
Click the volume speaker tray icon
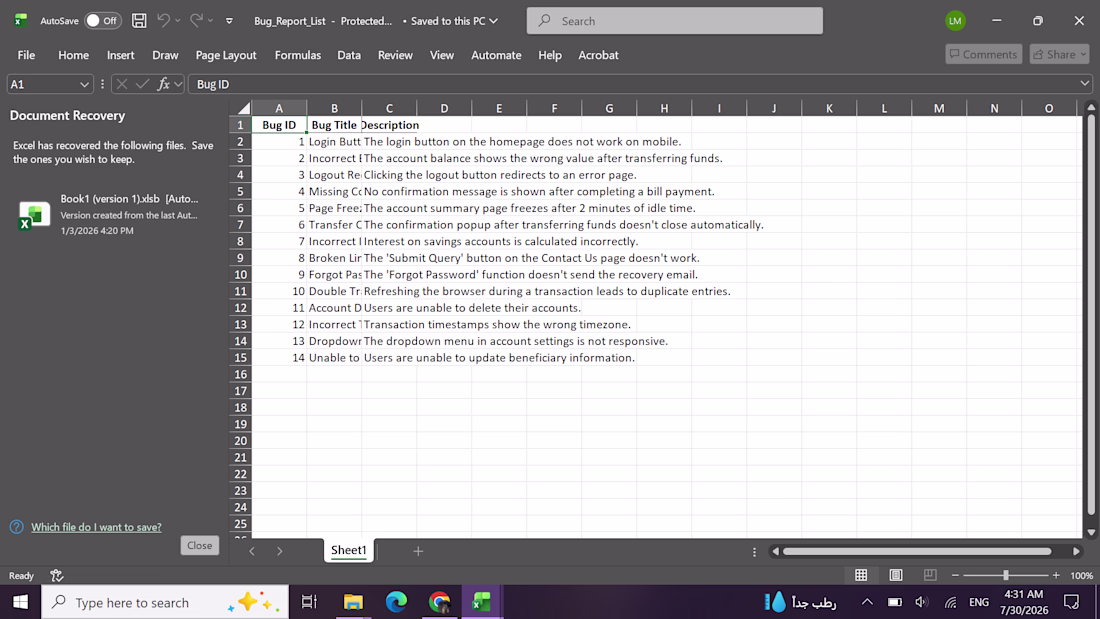(922, 602)
